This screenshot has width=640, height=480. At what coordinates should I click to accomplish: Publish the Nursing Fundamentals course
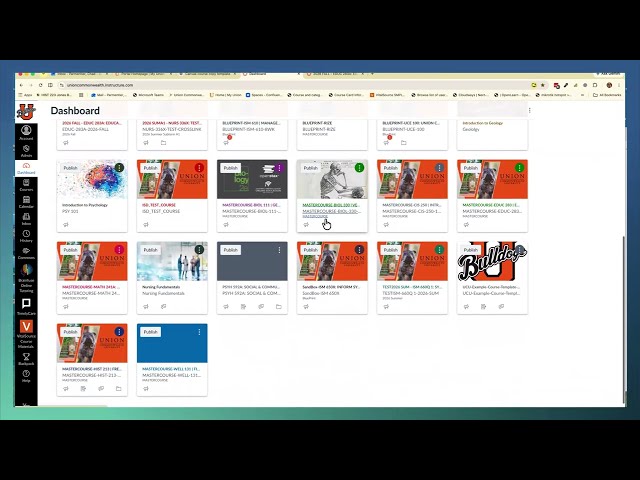pyautogui.click(x=150, y=250)
